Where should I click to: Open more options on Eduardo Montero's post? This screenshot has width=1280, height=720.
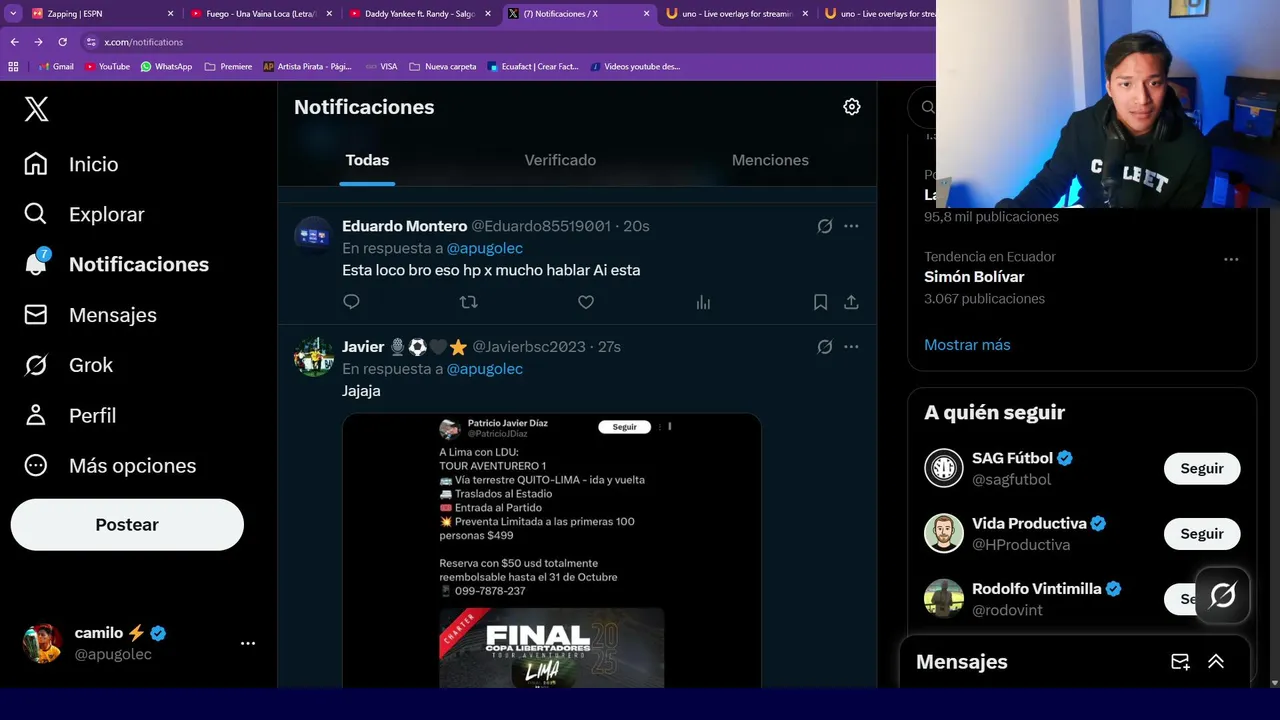click(851, 226)
